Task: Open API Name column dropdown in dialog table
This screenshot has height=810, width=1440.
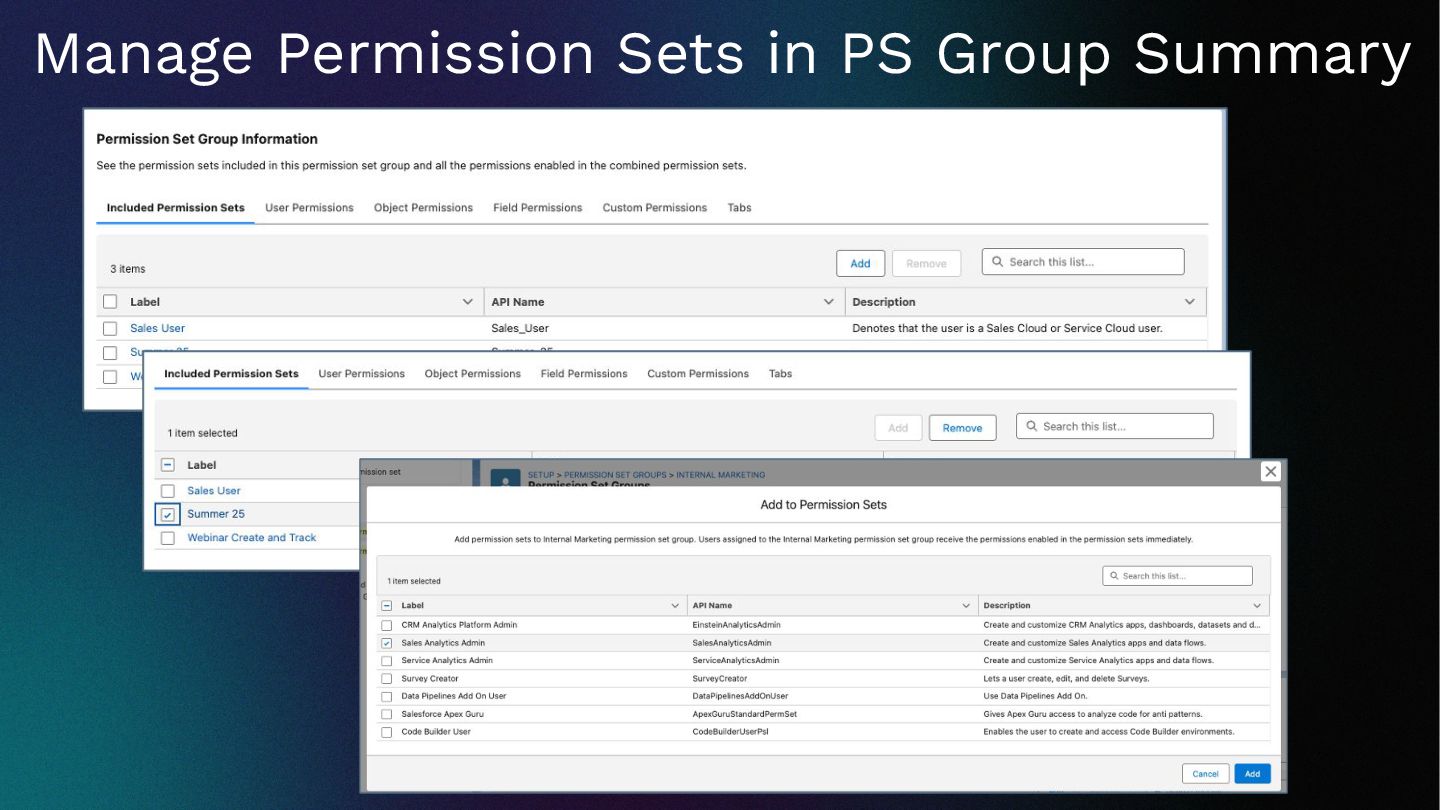Action: point(966,606)
